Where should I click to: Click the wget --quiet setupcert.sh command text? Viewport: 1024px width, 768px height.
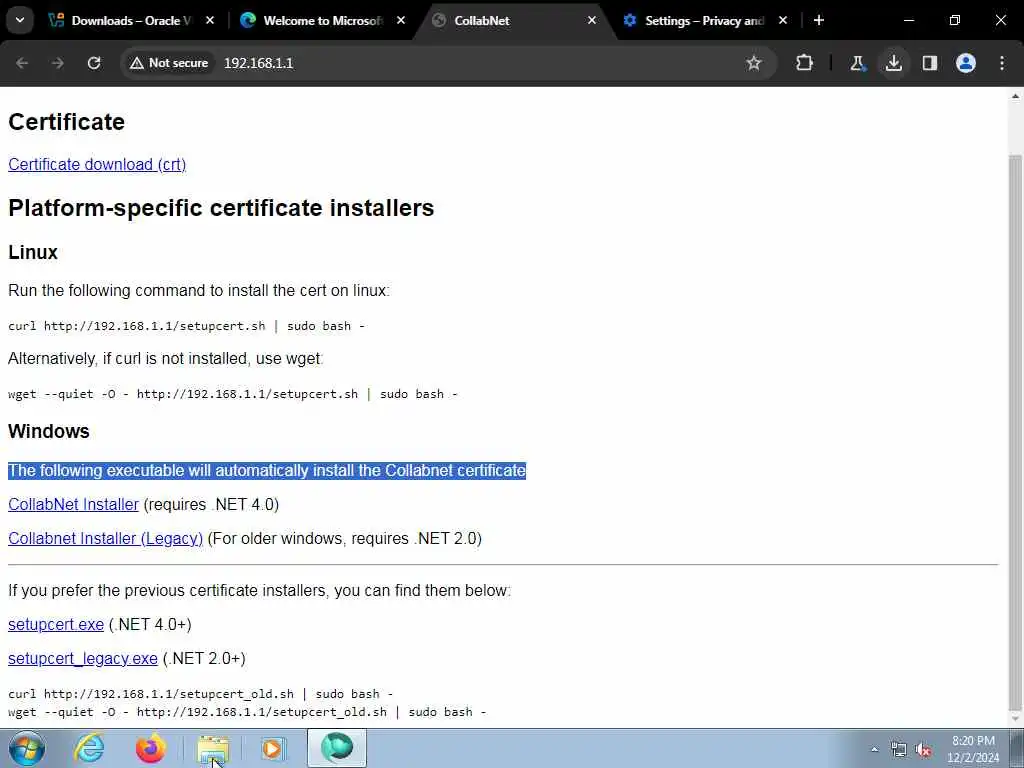232,394
